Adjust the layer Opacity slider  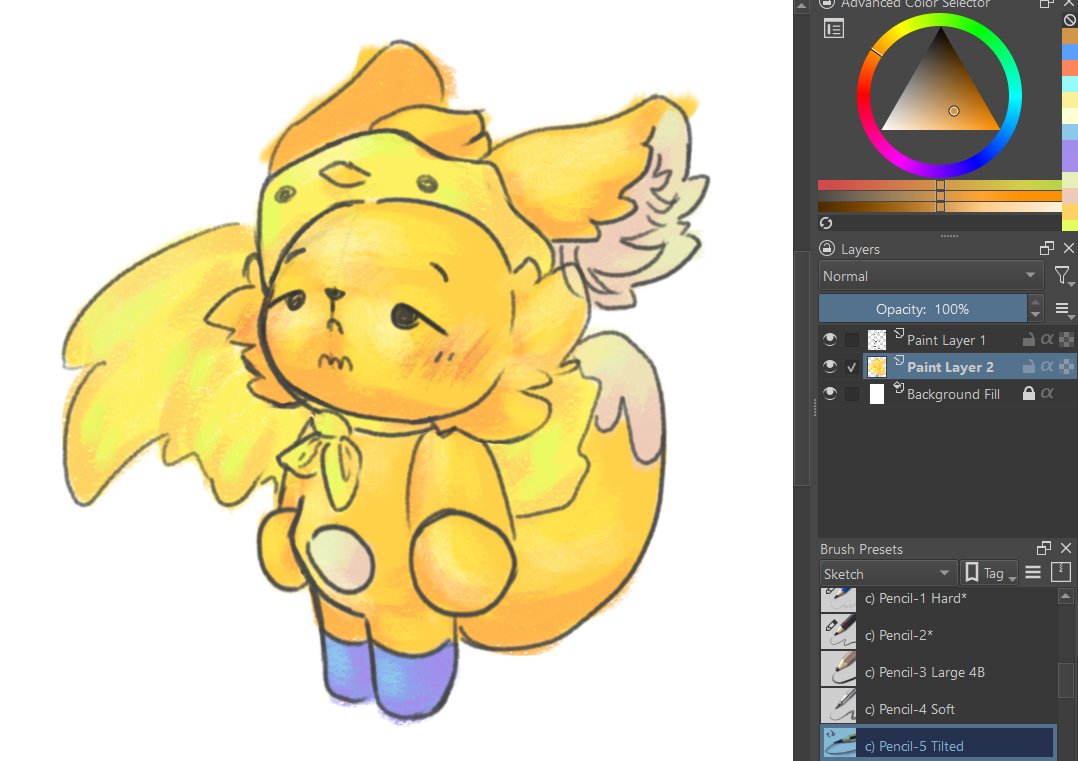(923, 309)
